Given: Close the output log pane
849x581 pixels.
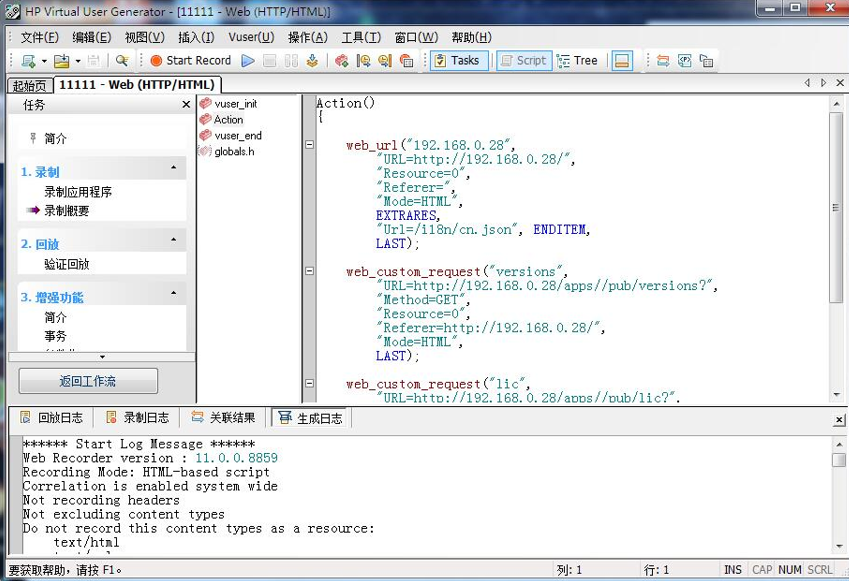Looking at the screenshot, I should (839, 420).
